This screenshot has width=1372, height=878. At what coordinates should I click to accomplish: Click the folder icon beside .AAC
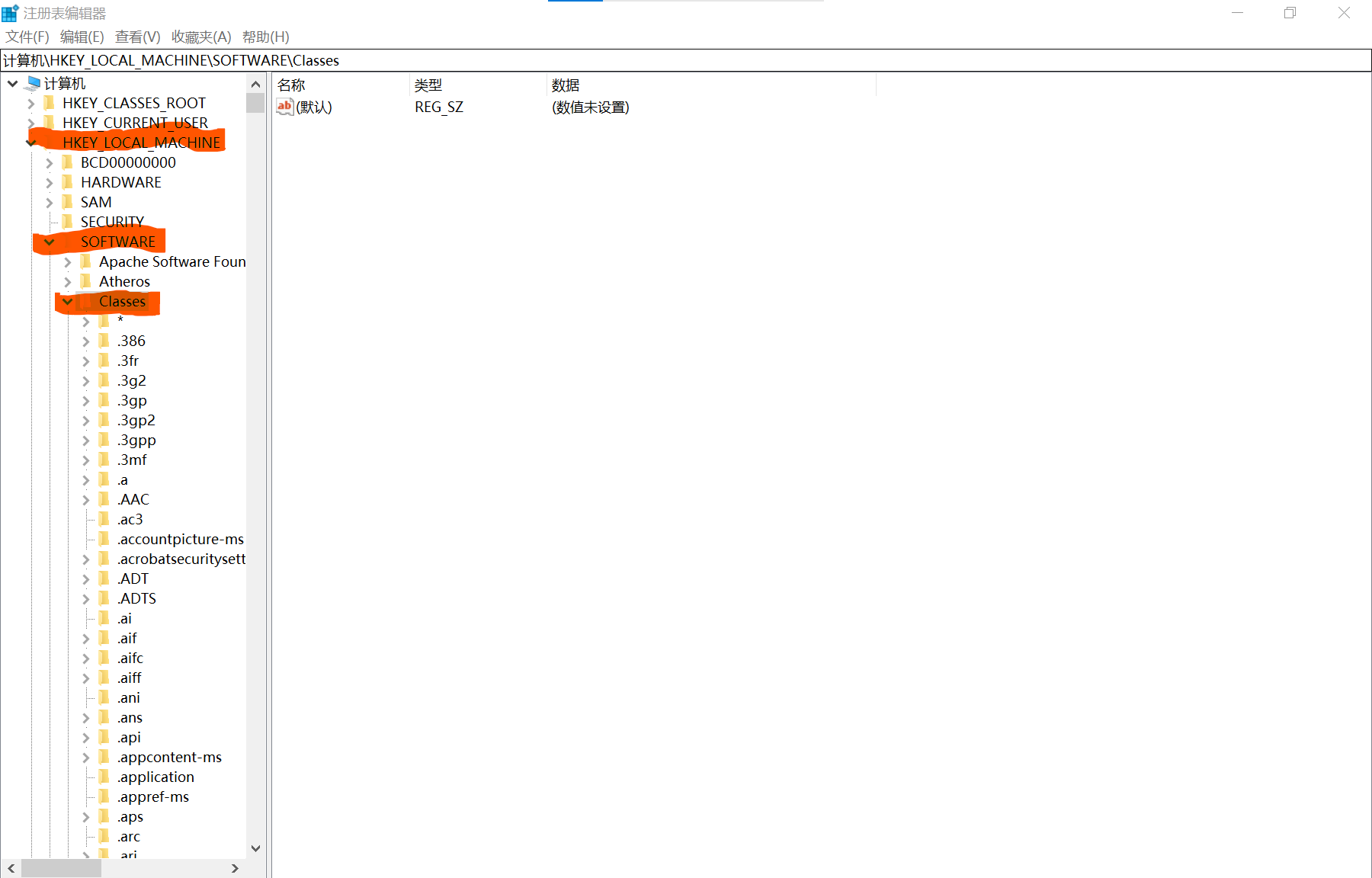pyautogui.click(x=104, y=499)
